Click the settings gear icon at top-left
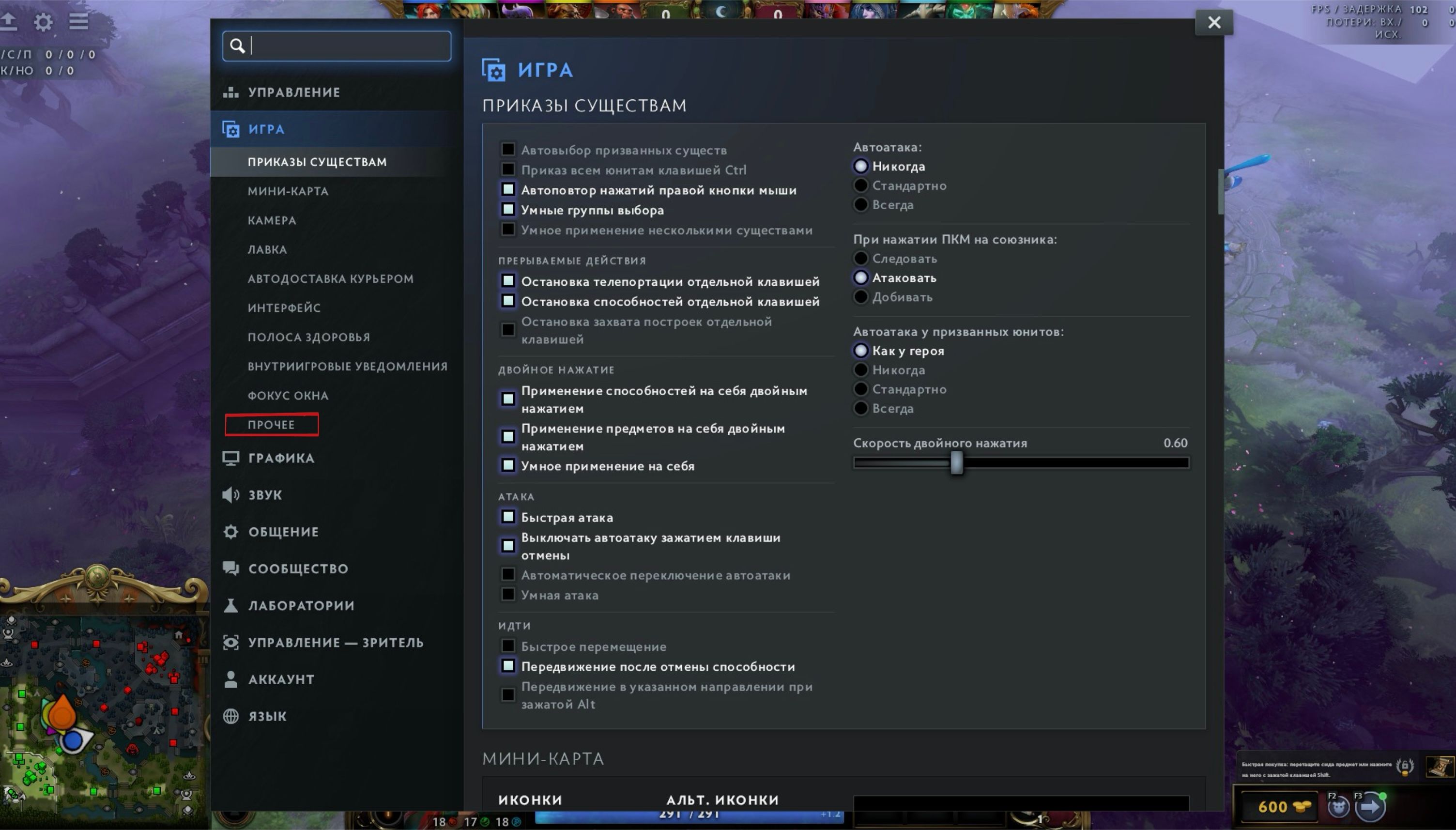 point(43,22)
